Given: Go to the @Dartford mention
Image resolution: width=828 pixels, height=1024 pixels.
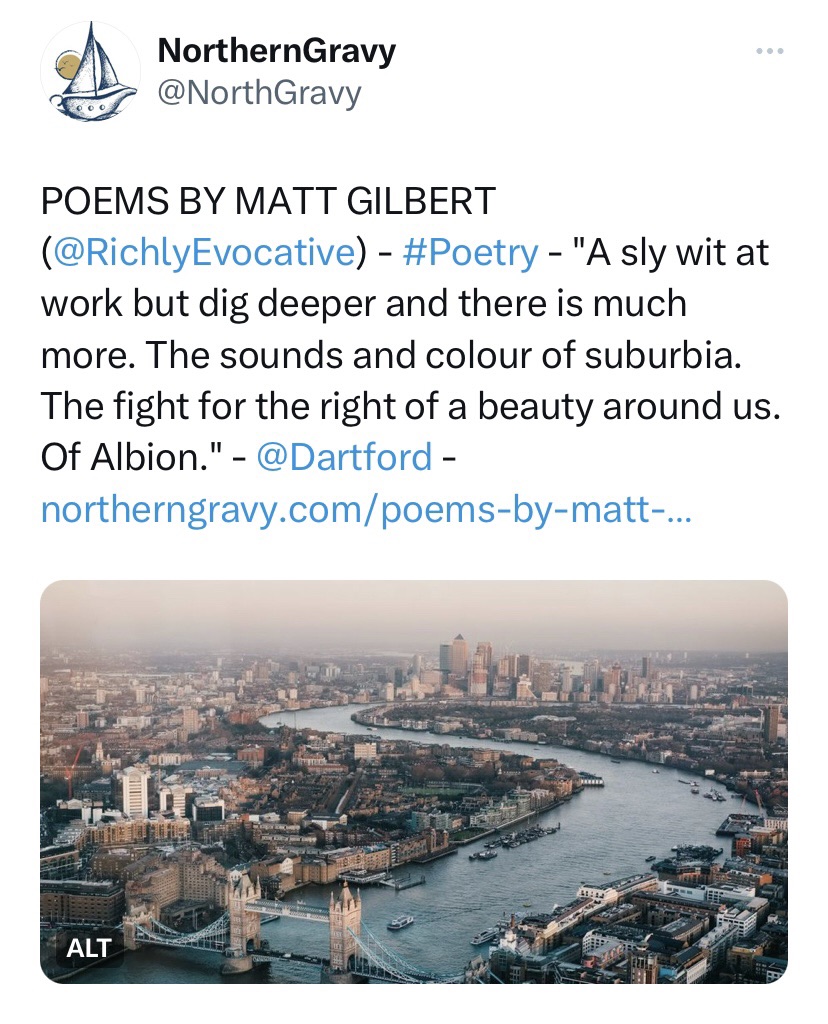Looking at the screenshot, I should click(344, 458).
